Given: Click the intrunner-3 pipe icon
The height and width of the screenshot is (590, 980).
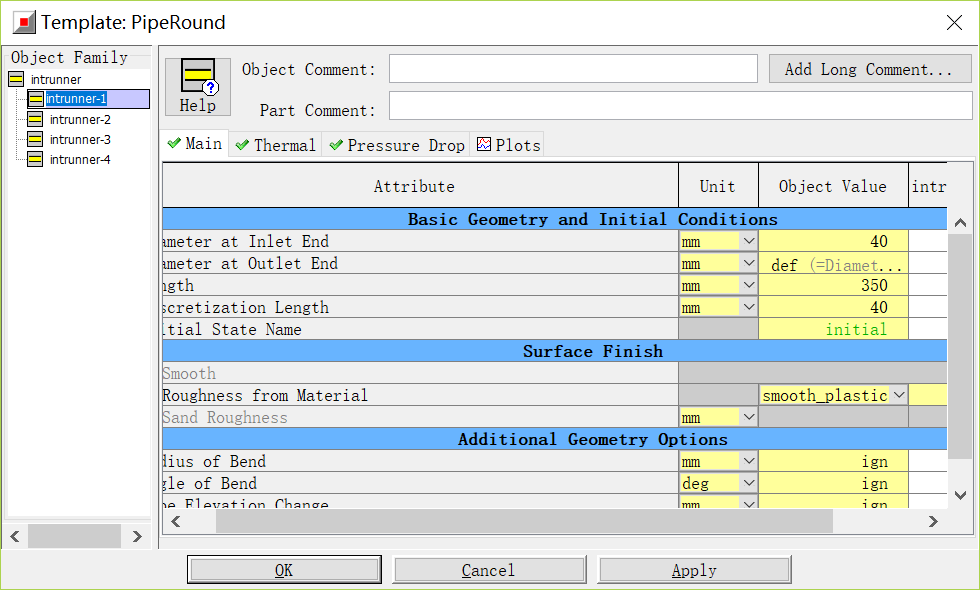Looking at the screenshot, I should click(35, 139).
